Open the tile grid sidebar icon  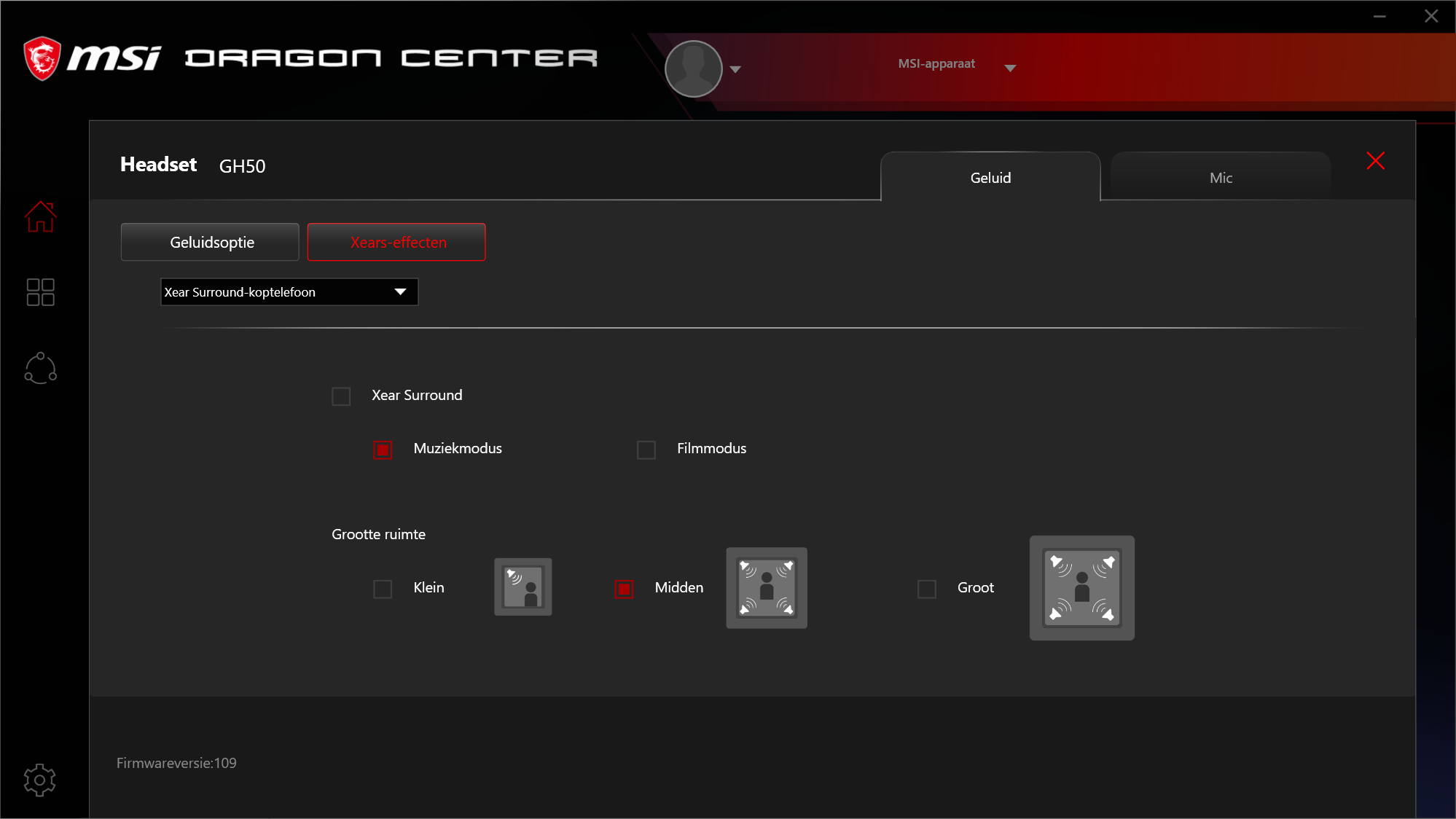40,292
